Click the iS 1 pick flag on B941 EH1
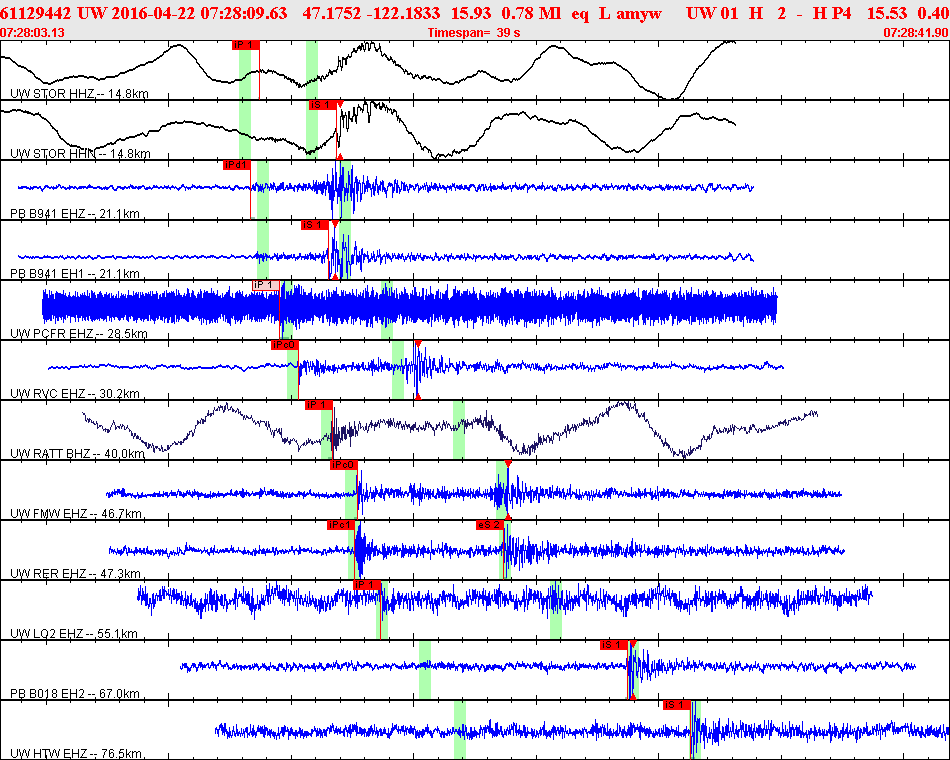 tap(314, 225)
